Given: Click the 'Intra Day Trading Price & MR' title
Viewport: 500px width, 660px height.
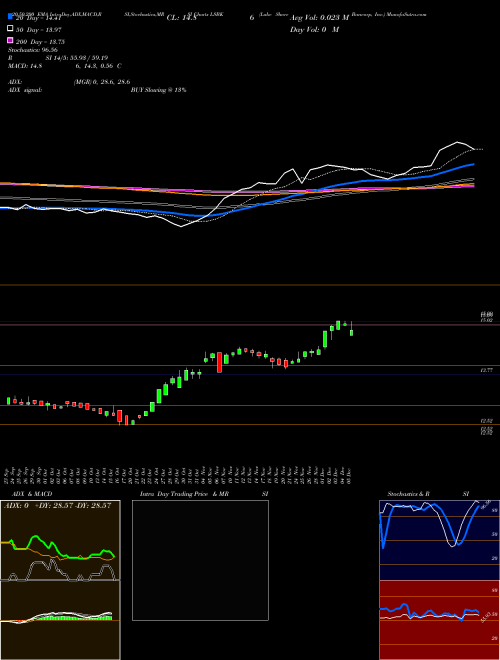Looking at the screenshot, I should point(184,494).
